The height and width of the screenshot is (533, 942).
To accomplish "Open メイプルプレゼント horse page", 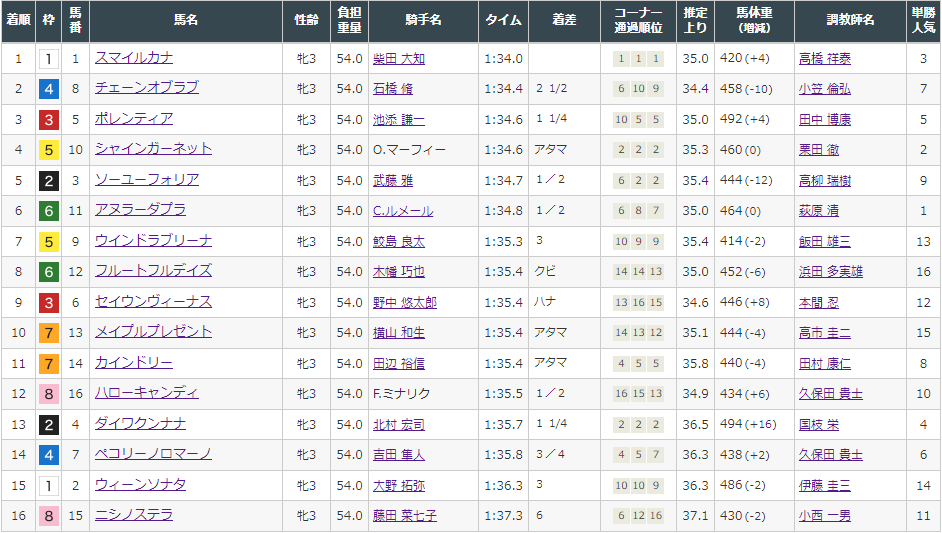I will 153,332.
